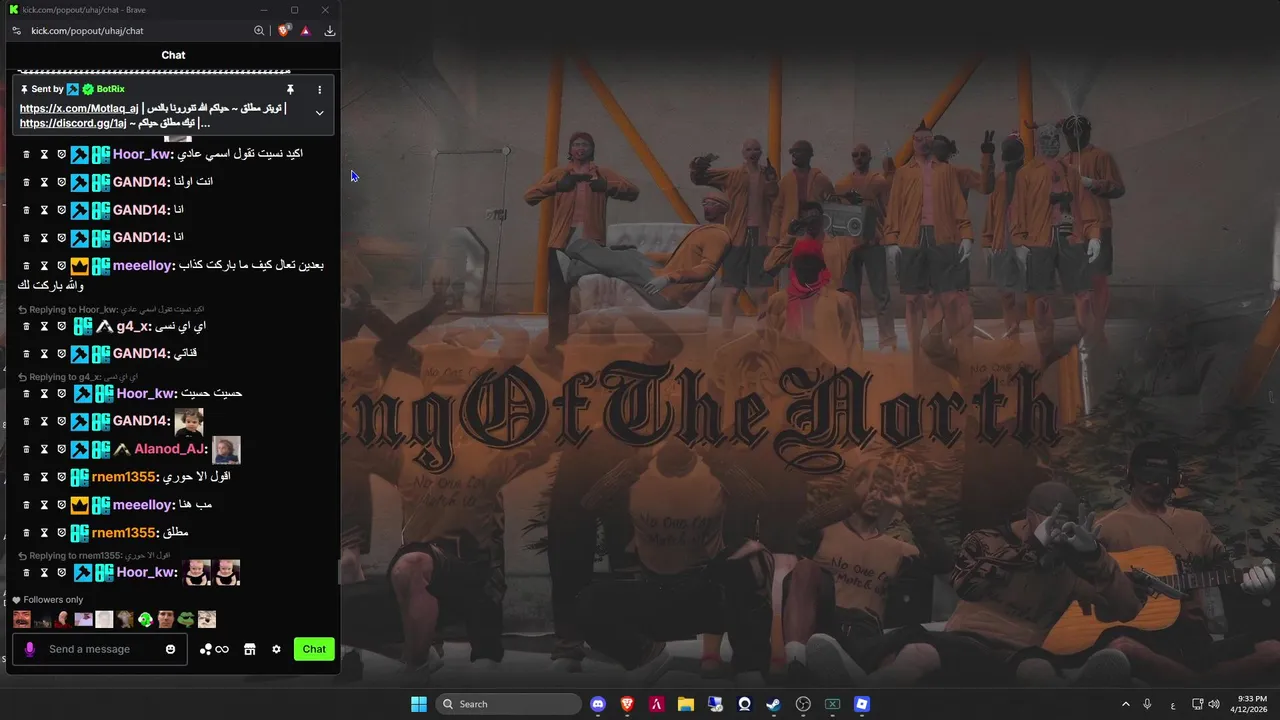Open the https://discord.gg/1aj link
Screen dimensions: 1280x720
coord(73,123)
